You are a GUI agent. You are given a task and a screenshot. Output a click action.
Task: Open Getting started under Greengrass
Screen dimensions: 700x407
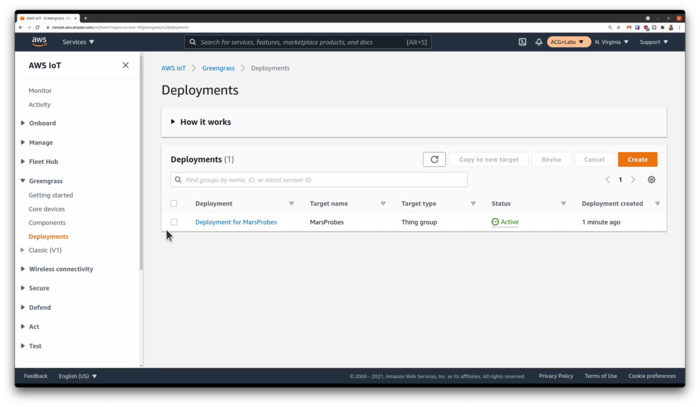51,195
